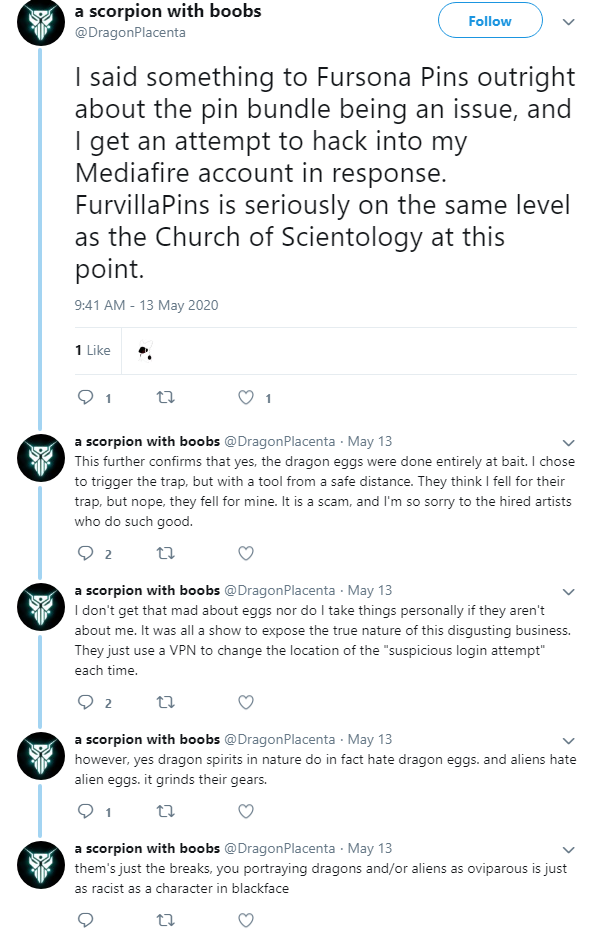The width and height of the screenshot is (606, 936).
Task: Open profile avatar at the thread top
Action: 41,23
